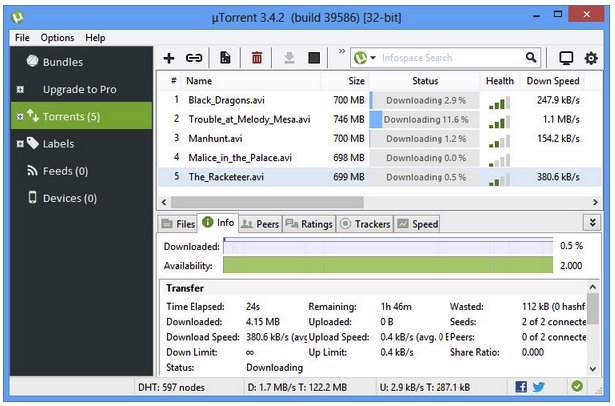The height and width of the screenshot is (406, 615).
Task: Switch to the Files tab
Action: tap(178, 224)
